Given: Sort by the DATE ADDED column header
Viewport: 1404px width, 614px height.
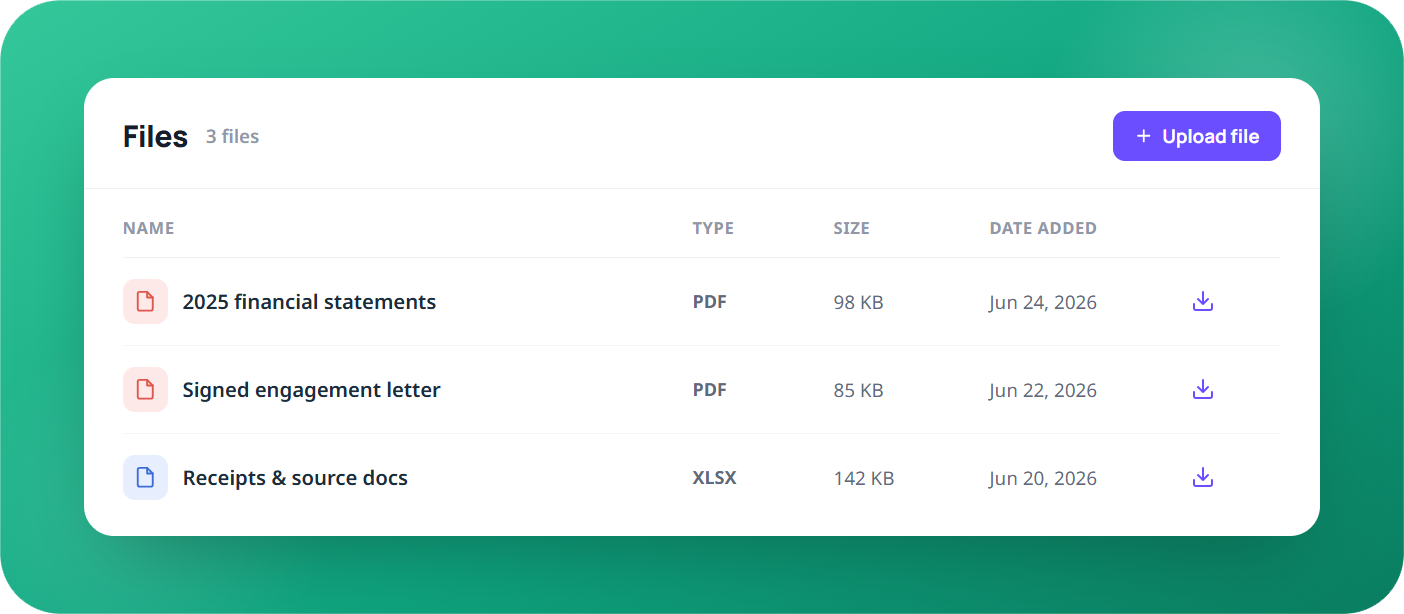Looking at the screenshot, I should point(1043,228).
